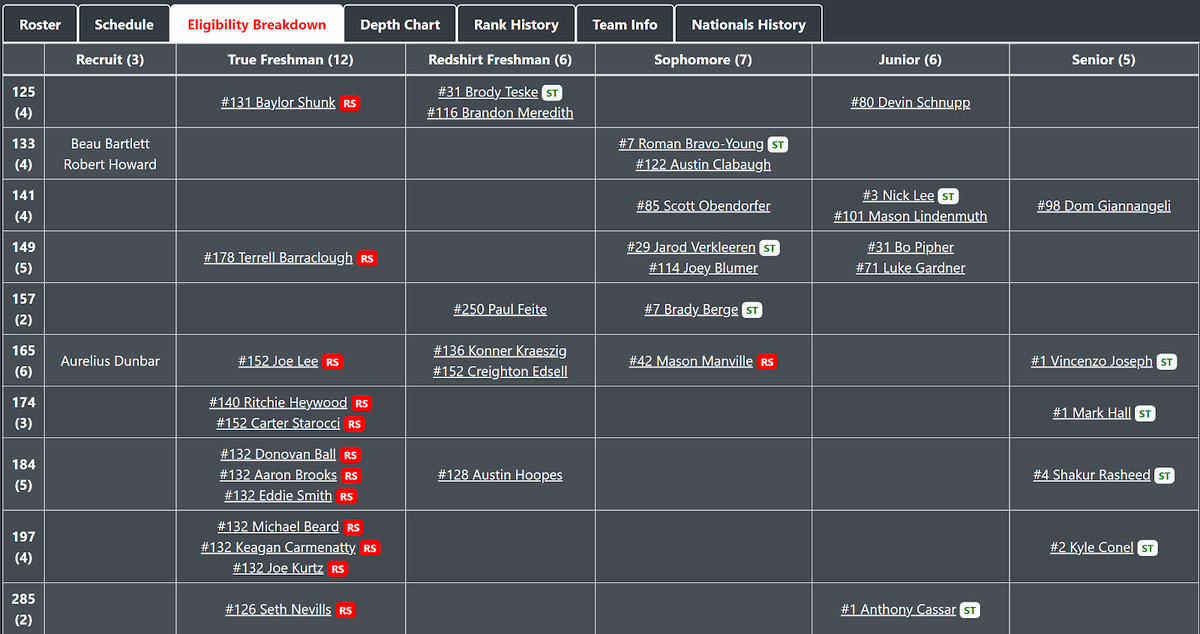This screenshot has height=634, width=1200.
Task: Click the ST badge next to Roman Bravo-Young
Action: pos(778,145)
